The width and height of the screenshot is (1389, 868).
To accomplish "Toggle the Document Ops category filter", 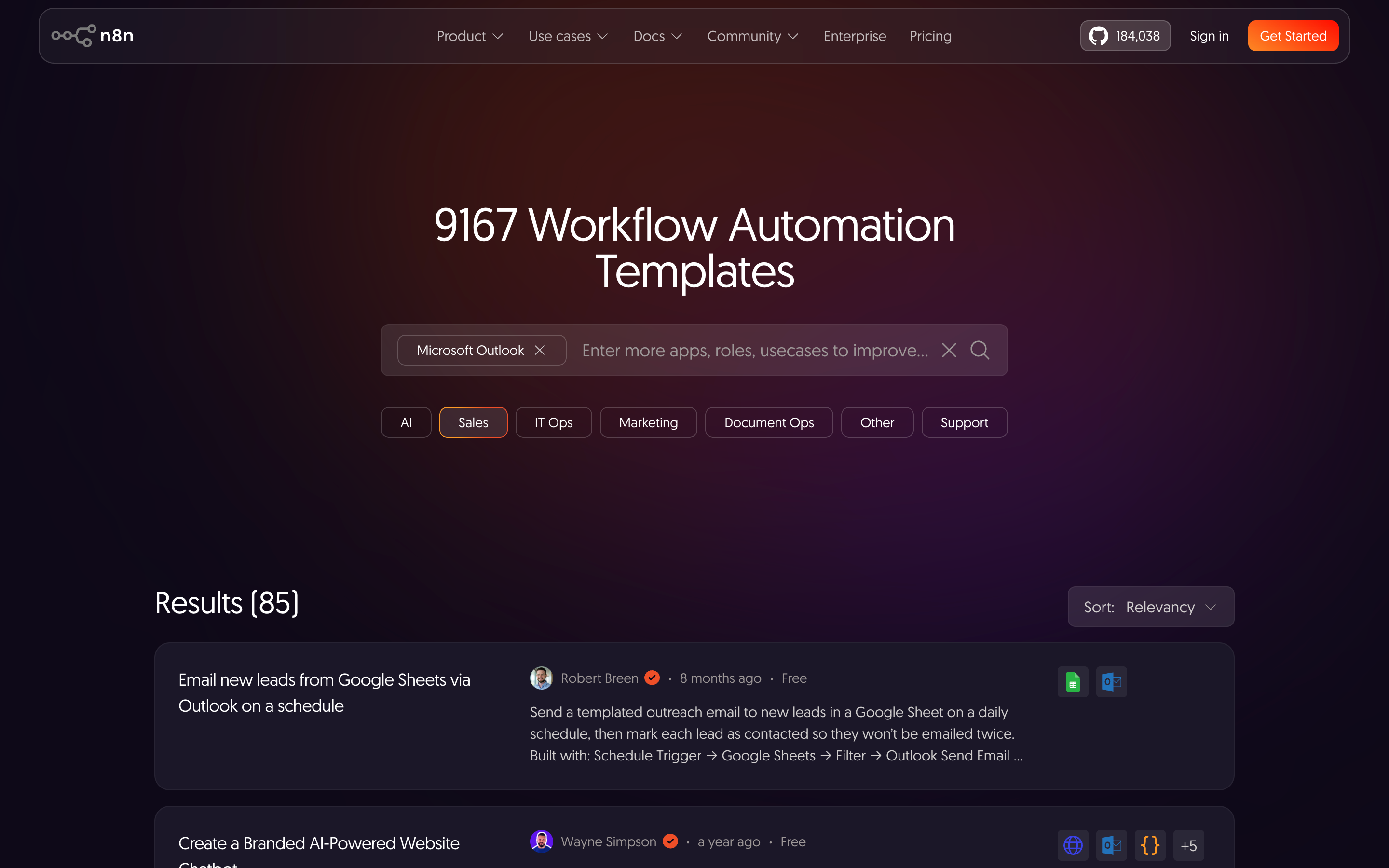I will click(x=769, y=422).
